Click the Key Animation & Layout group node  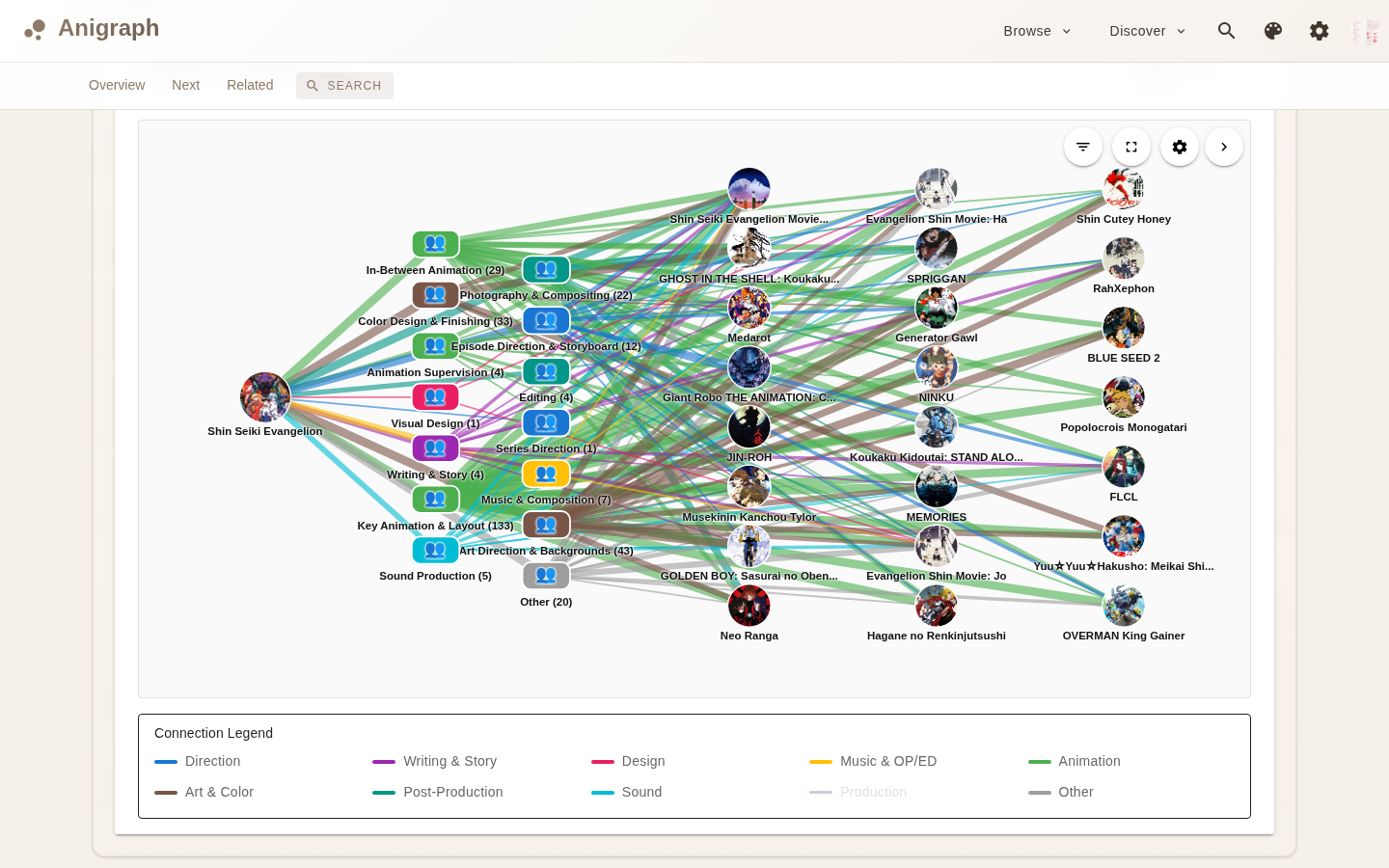tap(435, 500)
